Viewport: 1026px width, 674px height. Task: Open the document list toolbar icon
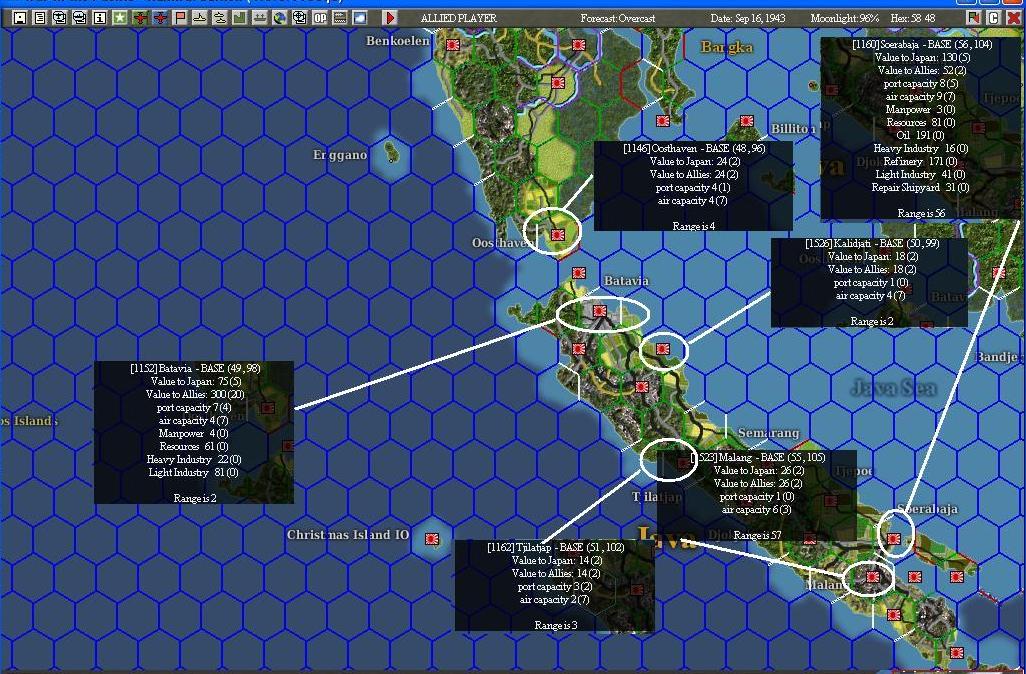pyautogui.click(x=40, y=18)
